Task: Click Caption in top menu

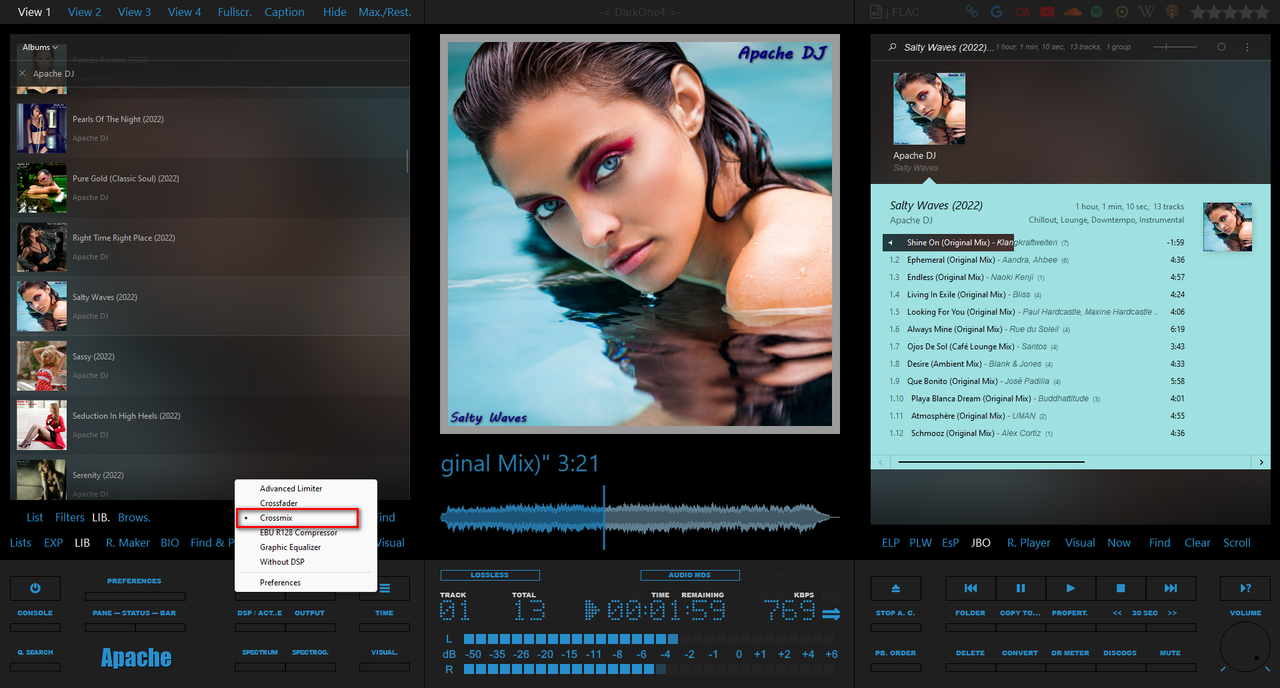Action: [284, 12]
